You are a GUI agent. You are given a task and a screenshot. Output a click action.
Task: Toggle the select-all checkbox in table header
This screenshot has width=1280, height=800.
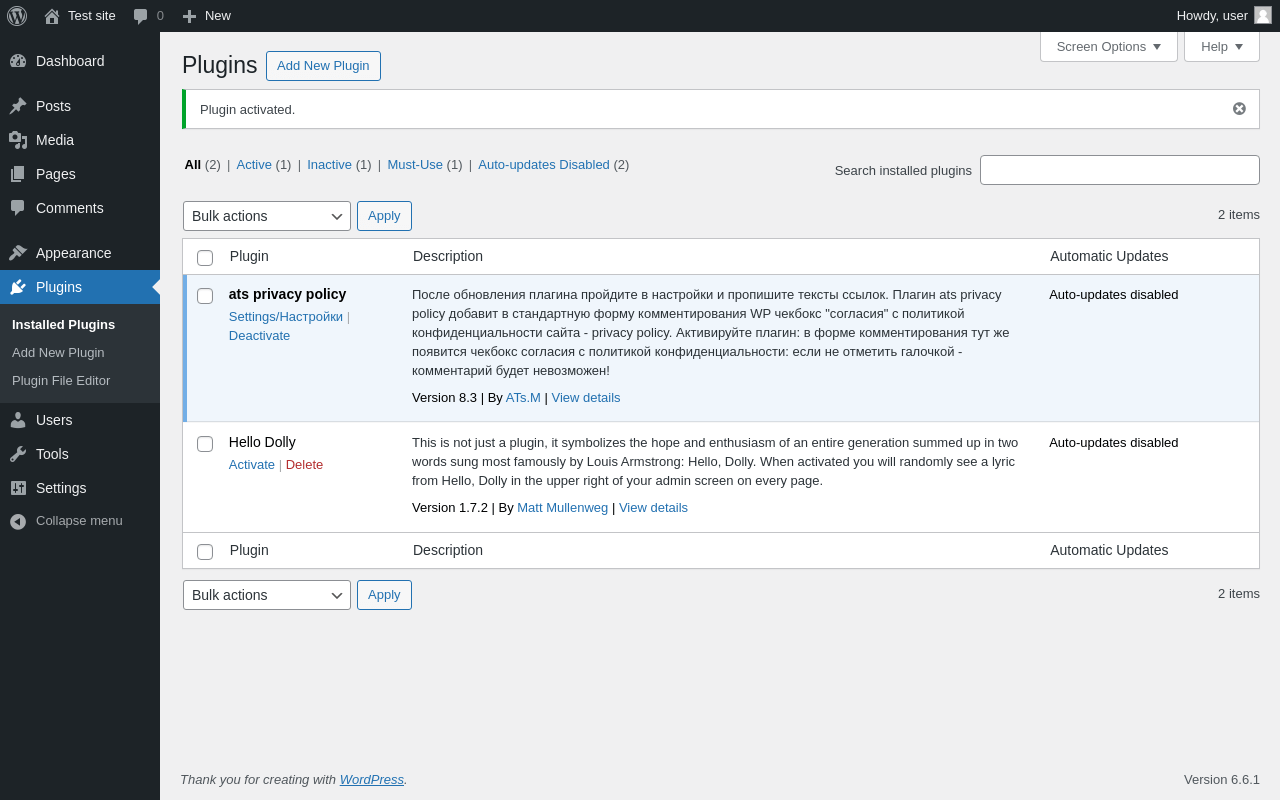[205, 258]
